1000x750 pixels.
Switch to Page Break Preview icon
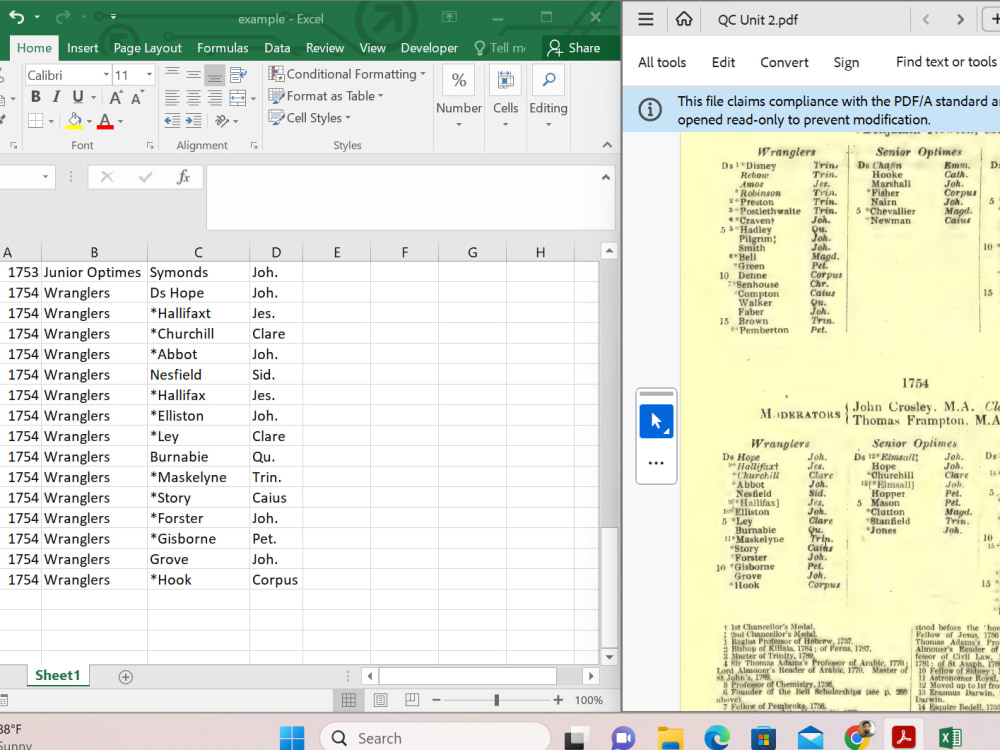412,700
